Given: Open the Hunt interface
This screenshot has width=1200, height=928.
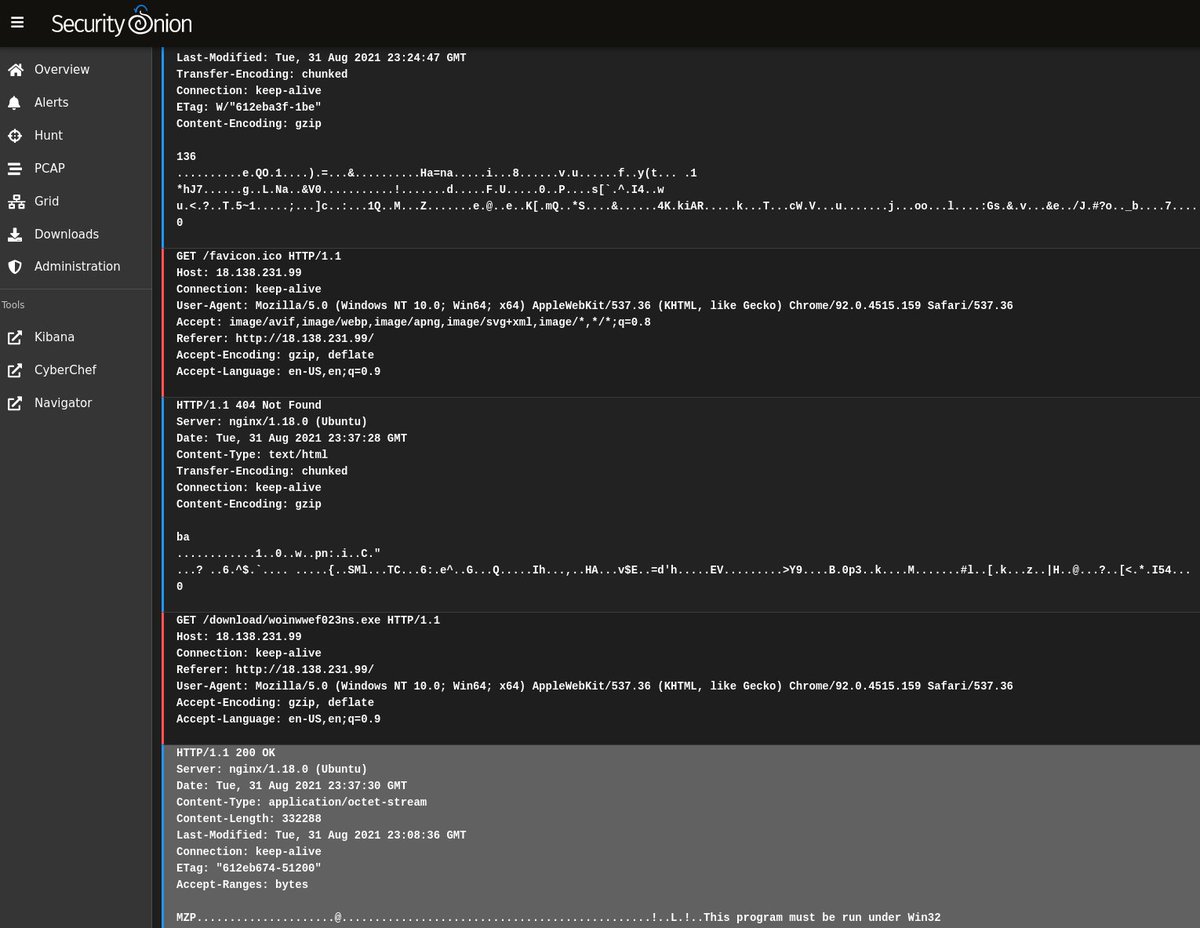Looking at the screenshot, I should pyautogui.click(x=49, y=136).
